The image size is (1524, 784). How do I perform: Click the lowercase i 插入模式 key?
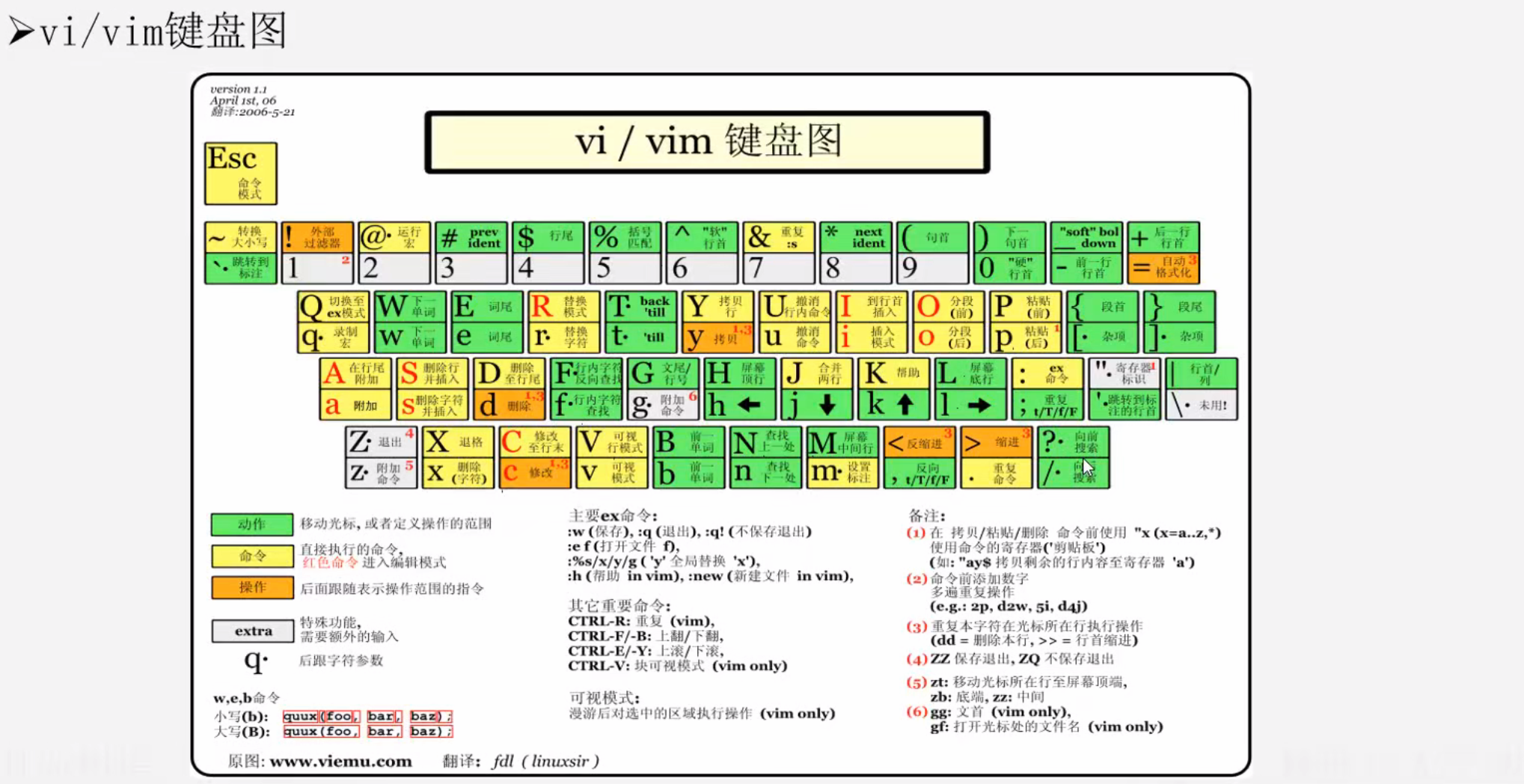point(872,337)
